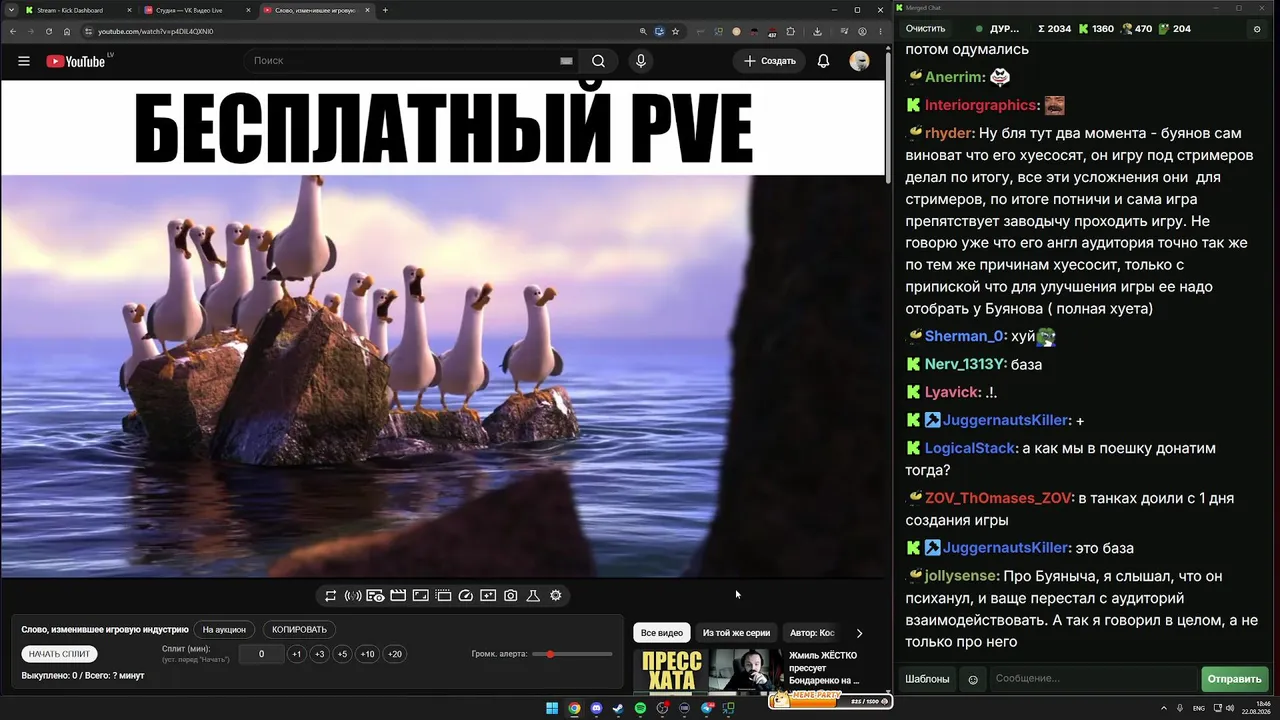Open the on-screen keyboard in search box
The width and height of the screenshot is (1280, 720).
click(x=566, y=61)
